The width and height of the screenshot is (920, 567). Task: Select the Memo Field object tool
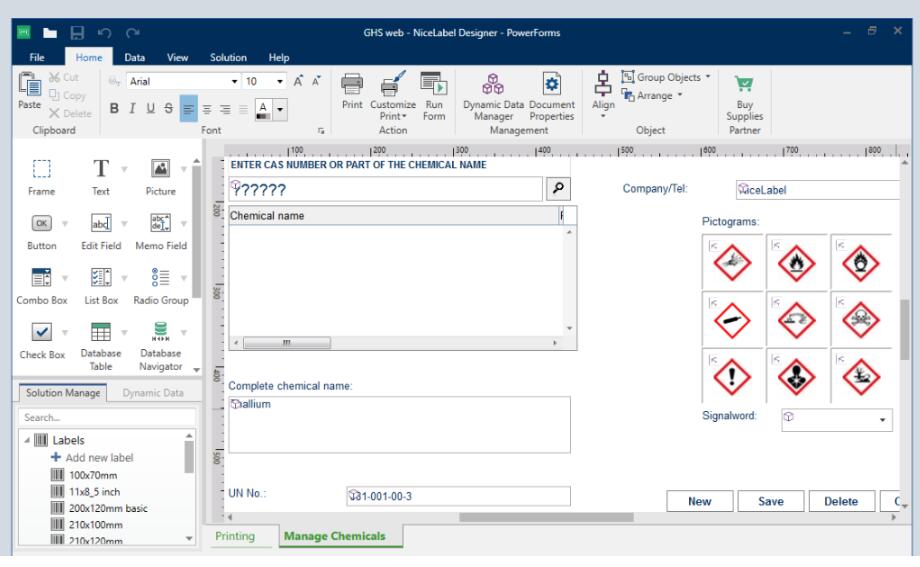[x=161, y=231]
